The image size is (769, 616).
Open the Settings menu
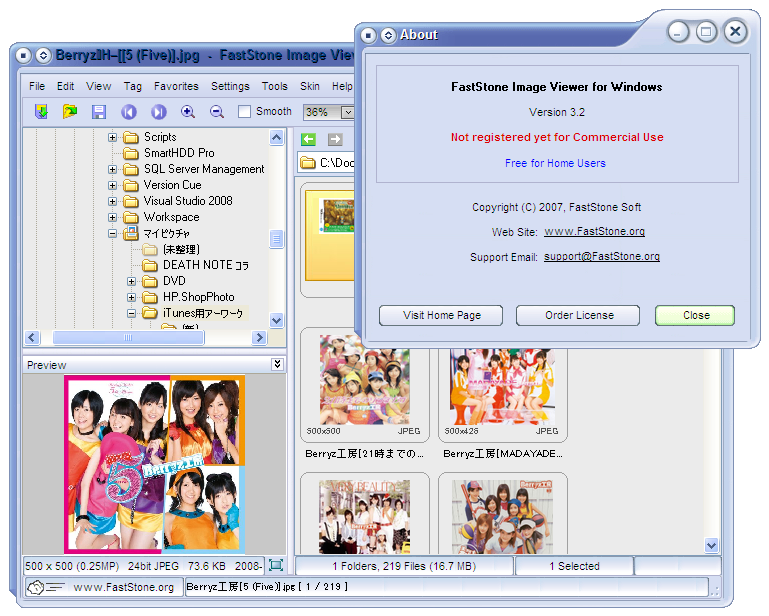(230, 86)
